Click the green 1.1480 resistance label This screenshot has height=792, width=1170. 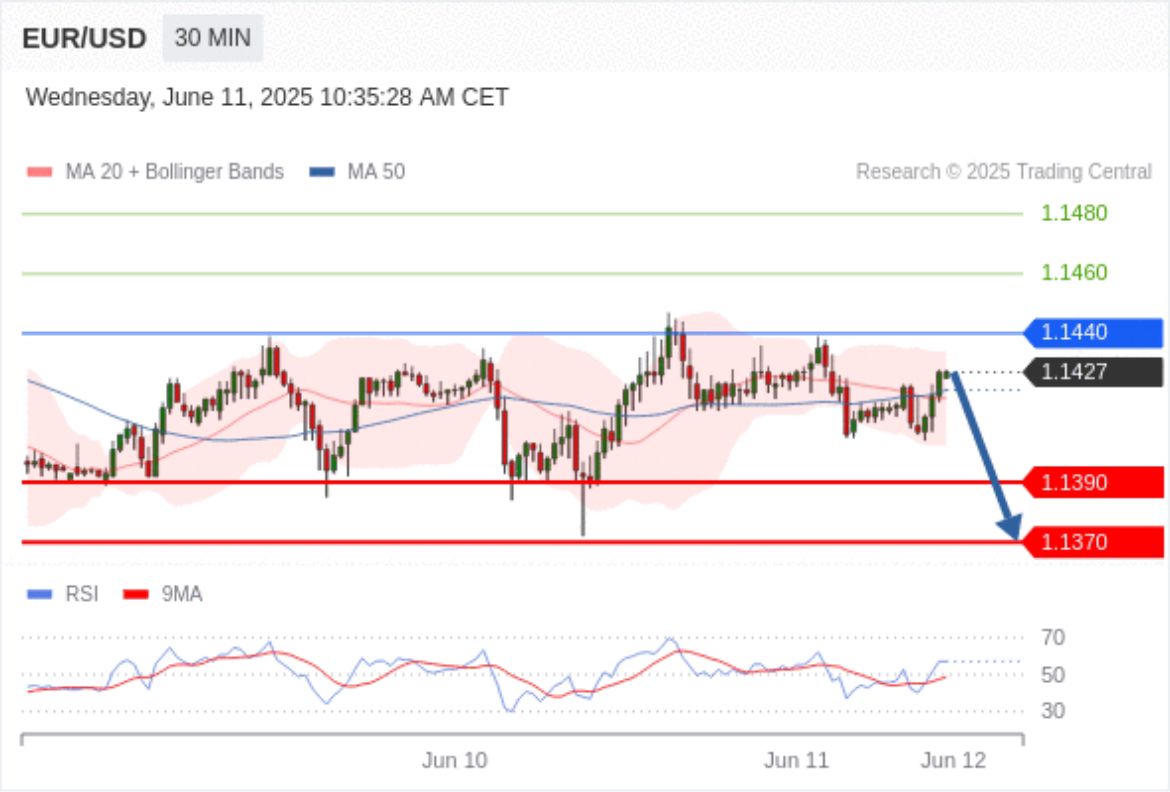pos(1073,213)
